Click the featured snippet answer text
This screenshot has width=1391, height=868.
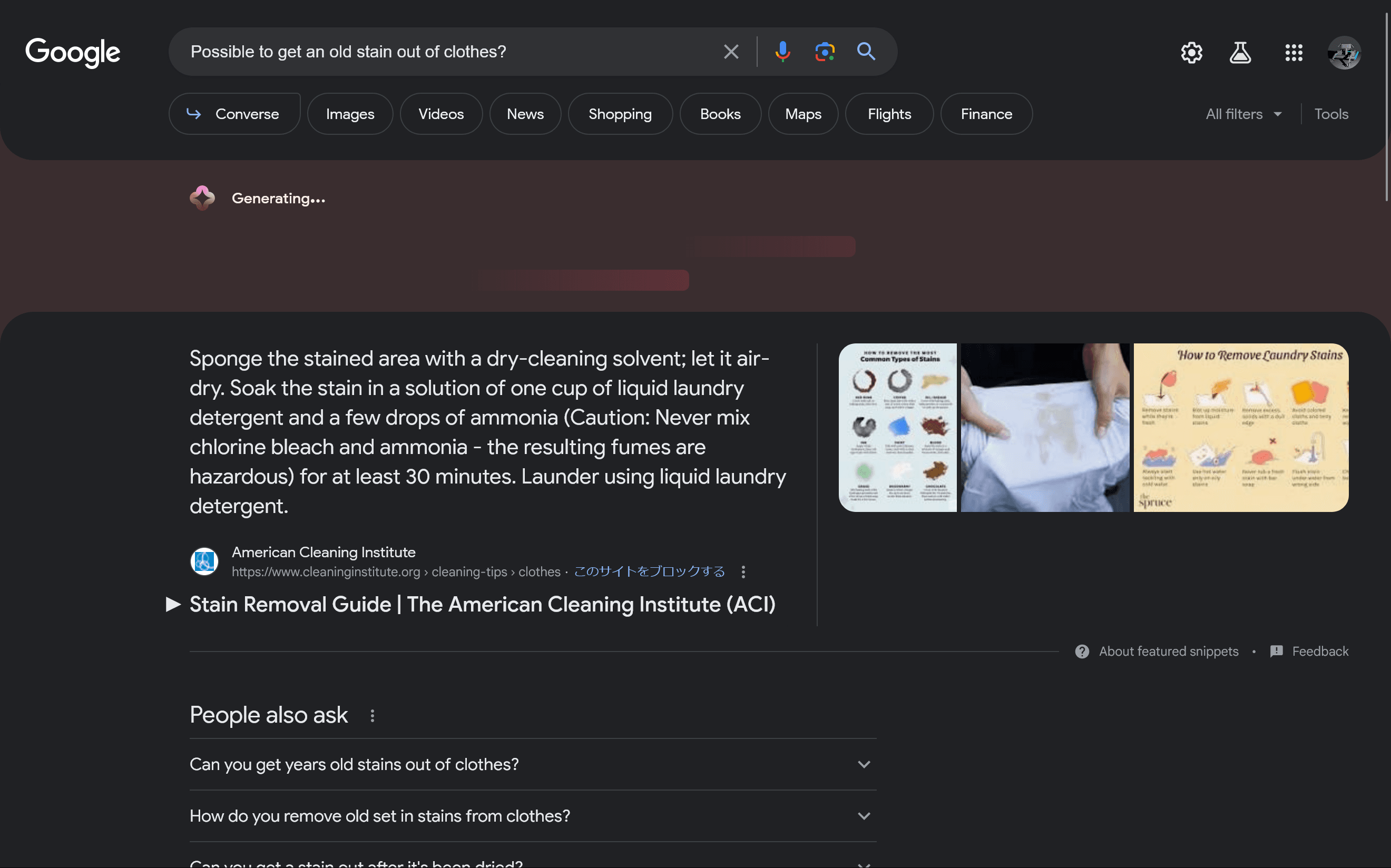pos(487,432)
